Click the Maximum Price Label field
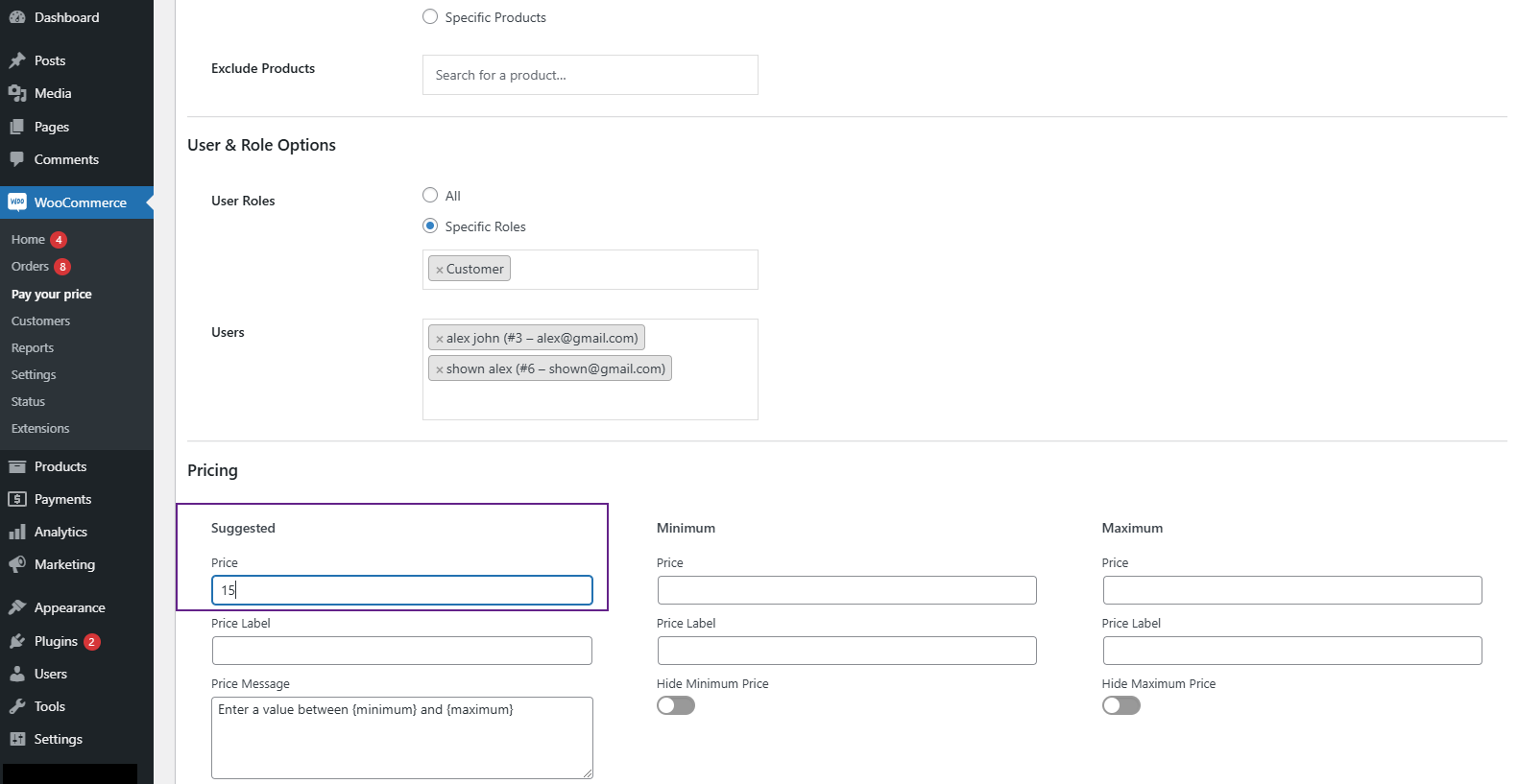 [1292, 651]
